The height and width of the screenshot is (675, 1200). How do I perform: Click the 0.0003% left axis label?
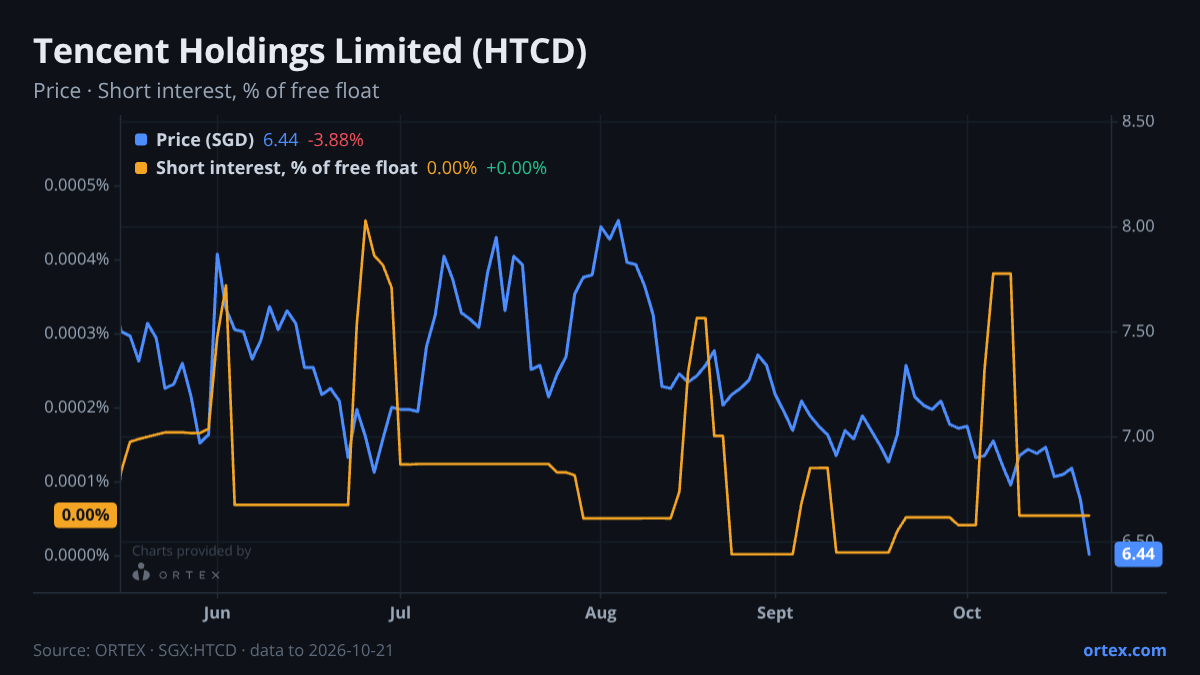pyautogui.click(x=76, y=333)
